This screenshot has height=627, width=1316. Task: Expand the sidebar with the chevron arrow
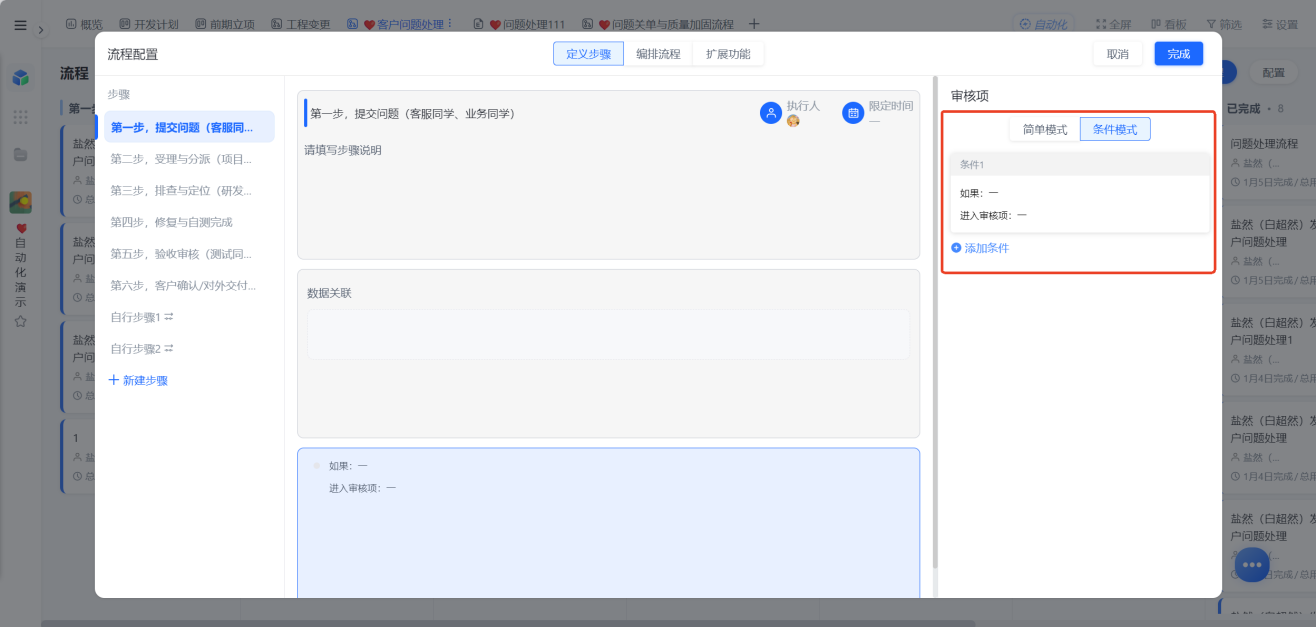coord(41,30)
